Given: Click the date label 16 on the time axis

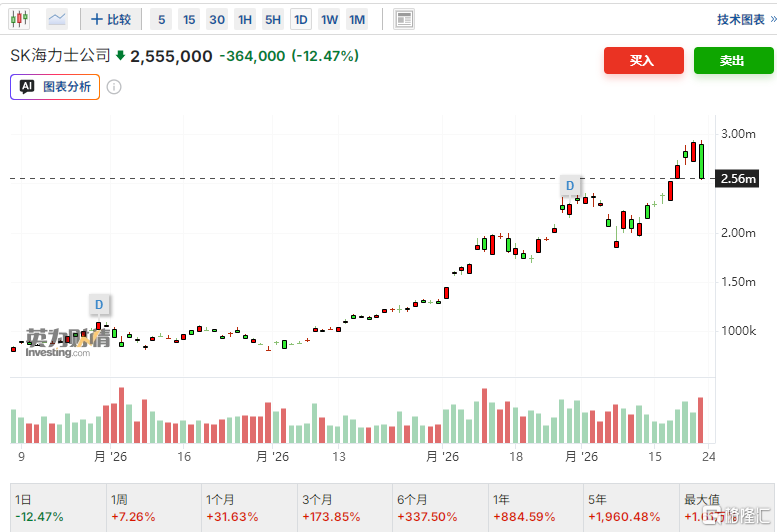Looking at the screenshot, I should click(184, 456).
